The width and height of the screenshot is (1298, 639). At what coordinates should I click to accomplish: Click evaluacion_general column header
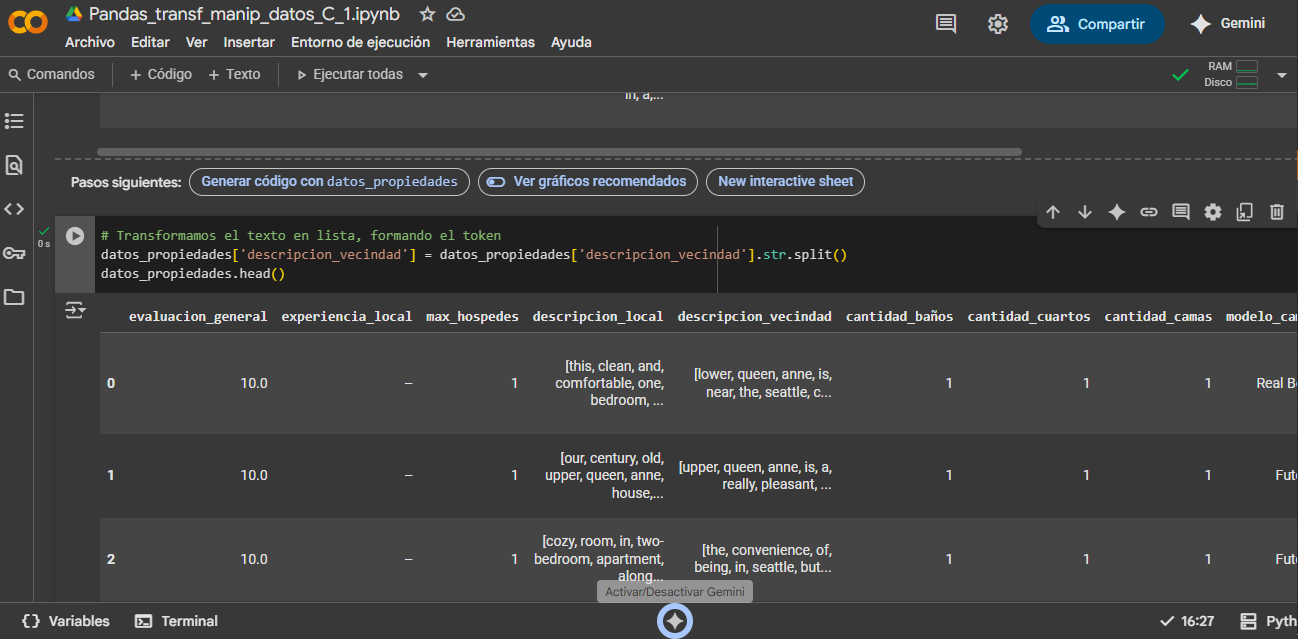[198, 316]
